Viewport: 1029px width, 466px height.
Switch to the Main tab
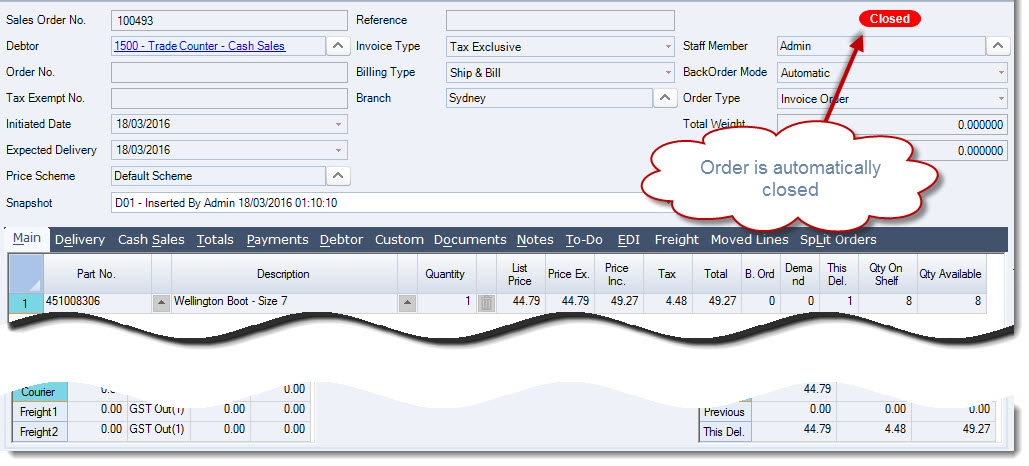tap(27, 239)
